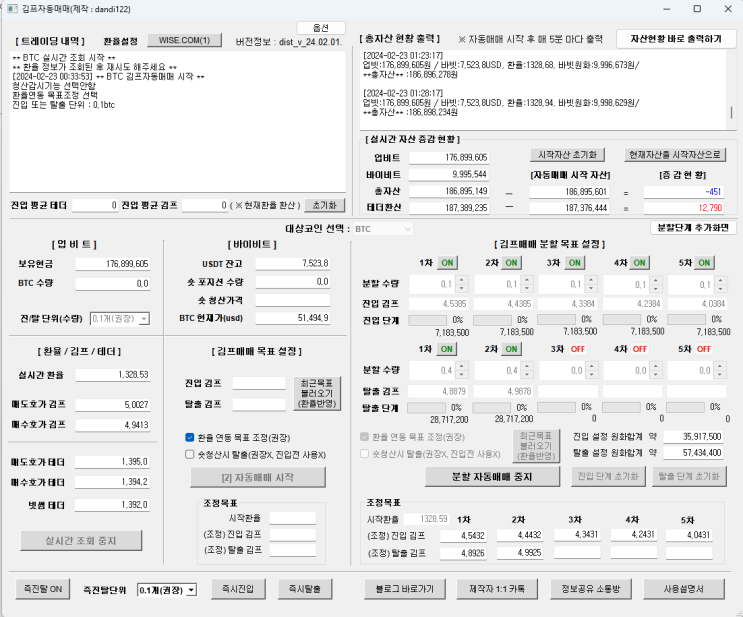Viewport: 743px width, 617px height.
Task: Click USDT 잔고 field showing 7,523.8
Action: [x=293, y=263]
